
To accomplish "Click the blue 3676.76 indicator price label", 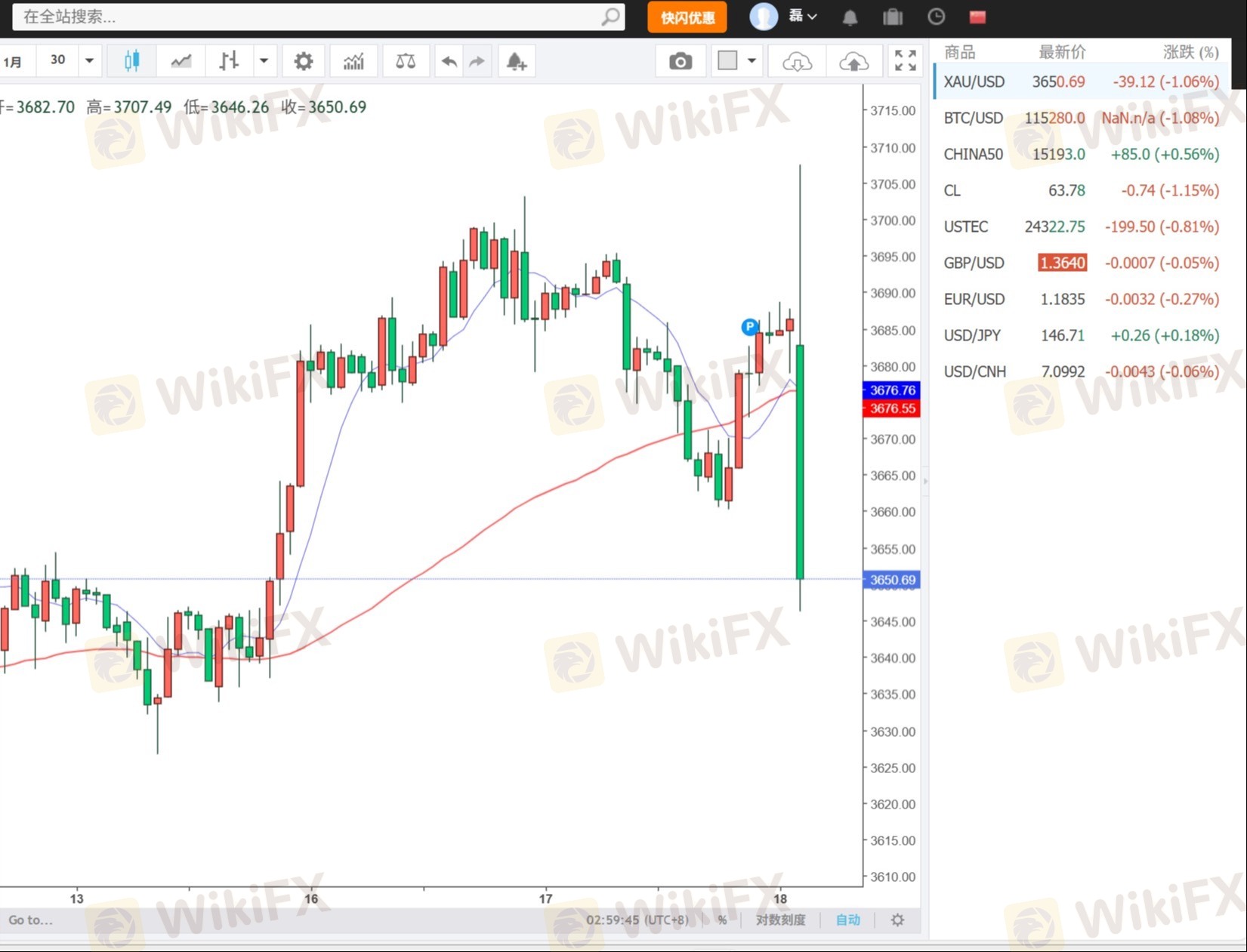I will click(892, 390).
